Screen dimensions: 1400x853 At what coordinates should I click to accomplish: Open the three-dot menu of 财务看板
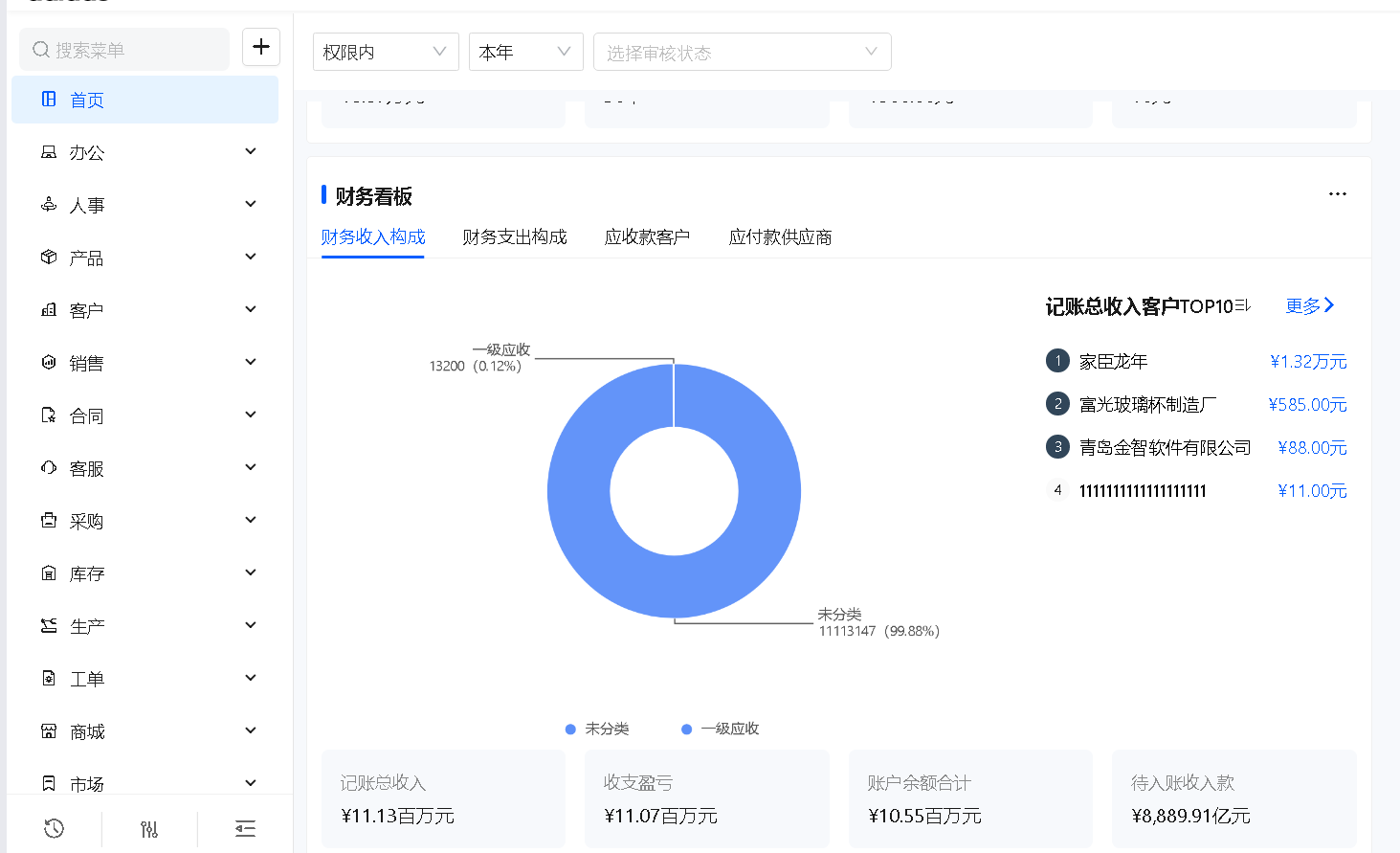click(x=1337, y=194)
